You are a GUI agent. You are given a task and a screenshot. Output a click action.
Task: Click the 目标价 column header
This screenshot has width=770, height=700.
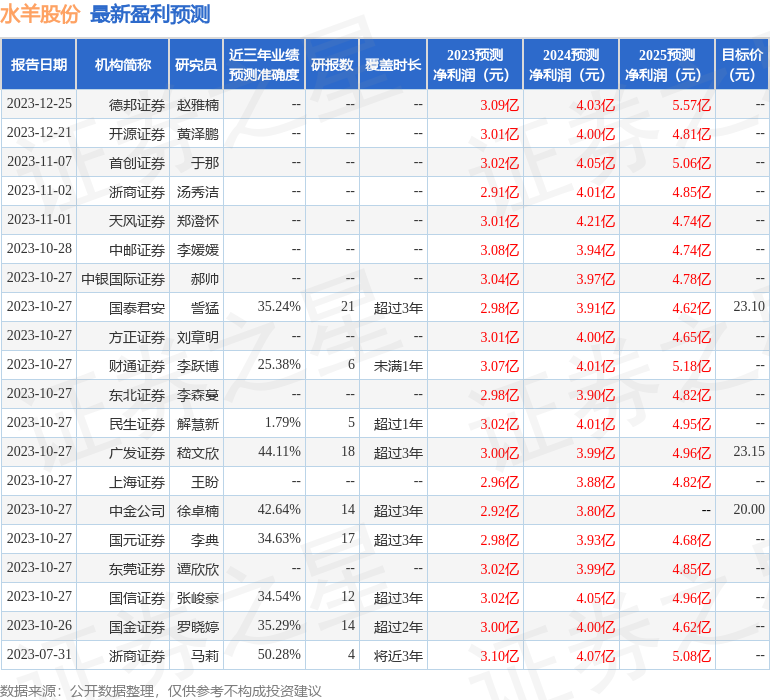[x=742, y=64]
